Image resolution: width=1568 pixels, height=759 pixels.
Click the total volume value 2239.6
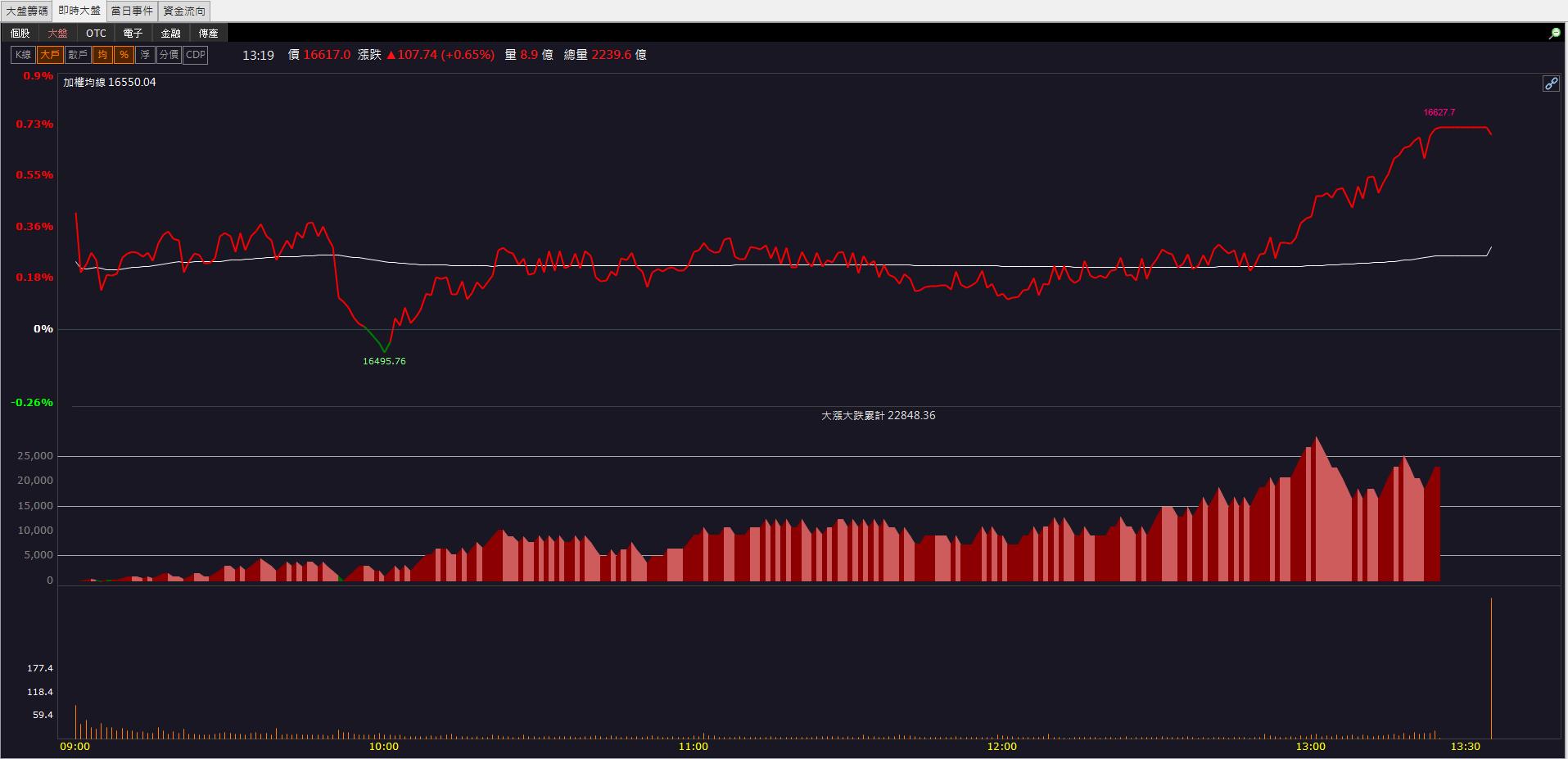tap(612, 55)
